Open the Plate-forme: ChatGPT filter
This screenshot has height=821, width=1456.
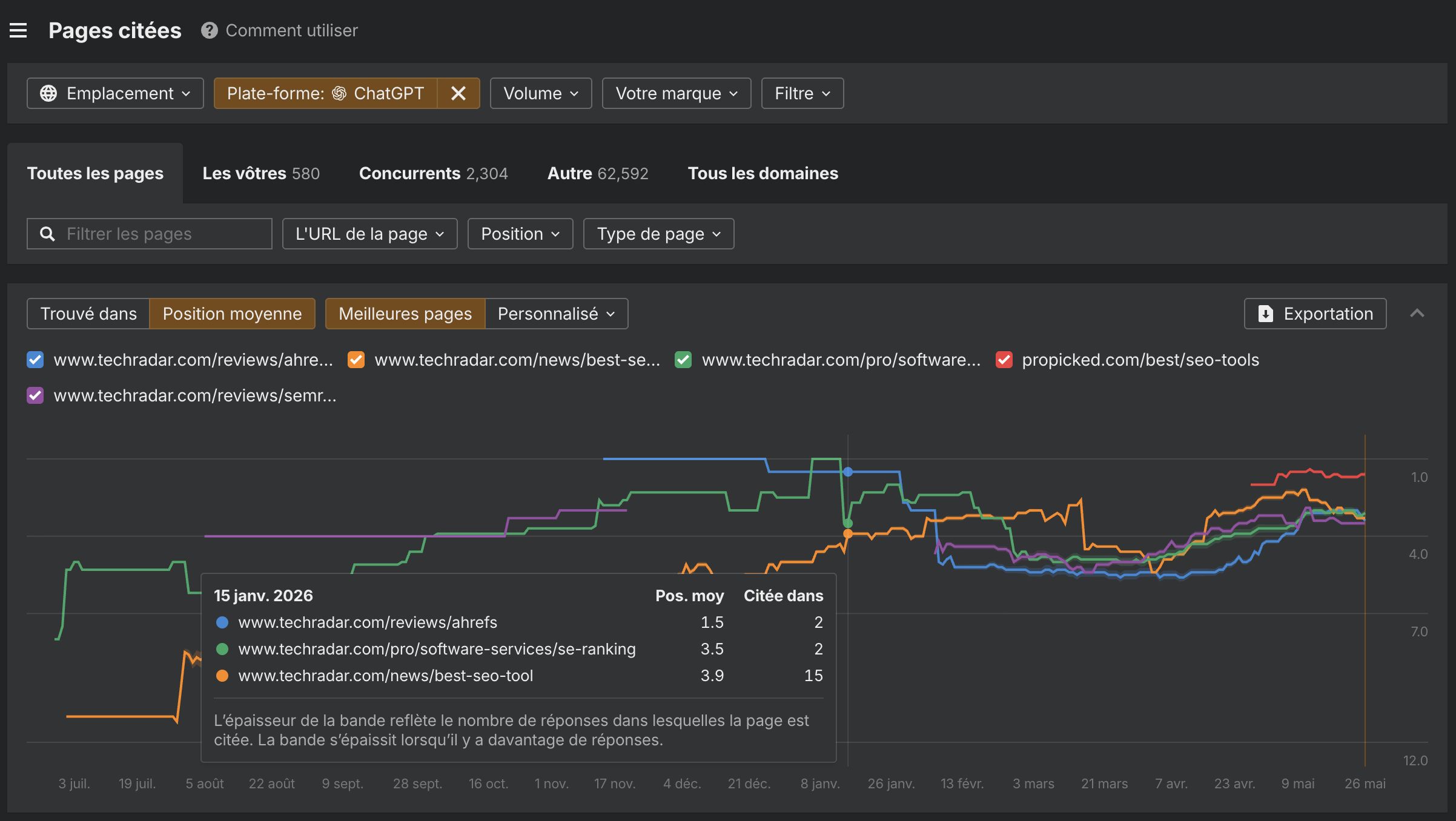325,93
